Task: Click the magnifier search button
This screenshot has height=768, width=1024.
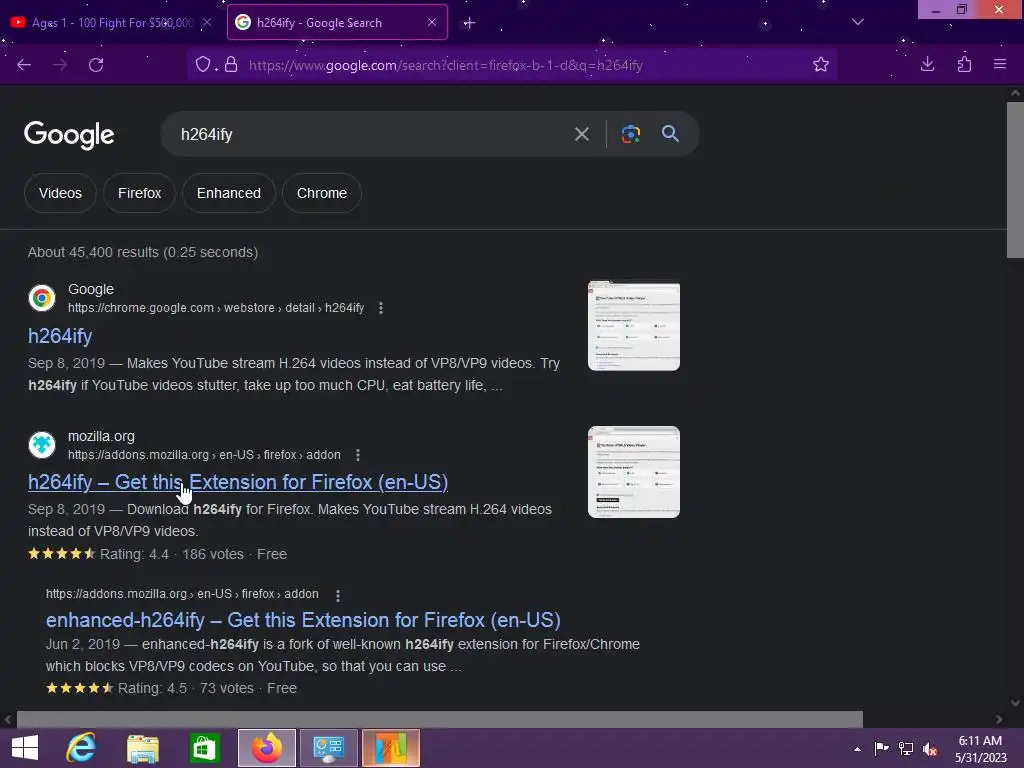Action: (x=670, y=134)
